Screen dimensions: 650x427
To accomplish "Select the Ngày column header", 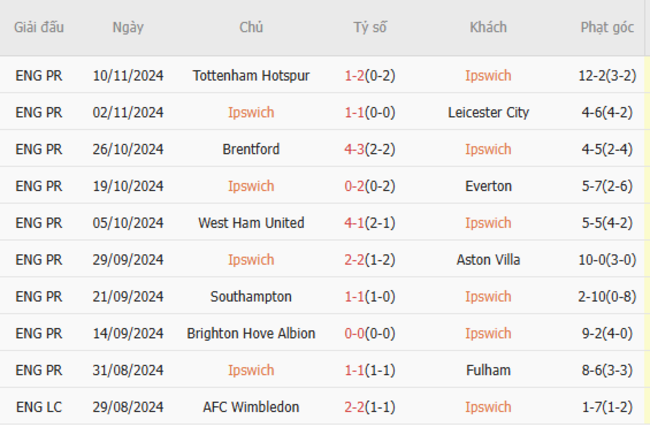I will click(x=128, y=27).
